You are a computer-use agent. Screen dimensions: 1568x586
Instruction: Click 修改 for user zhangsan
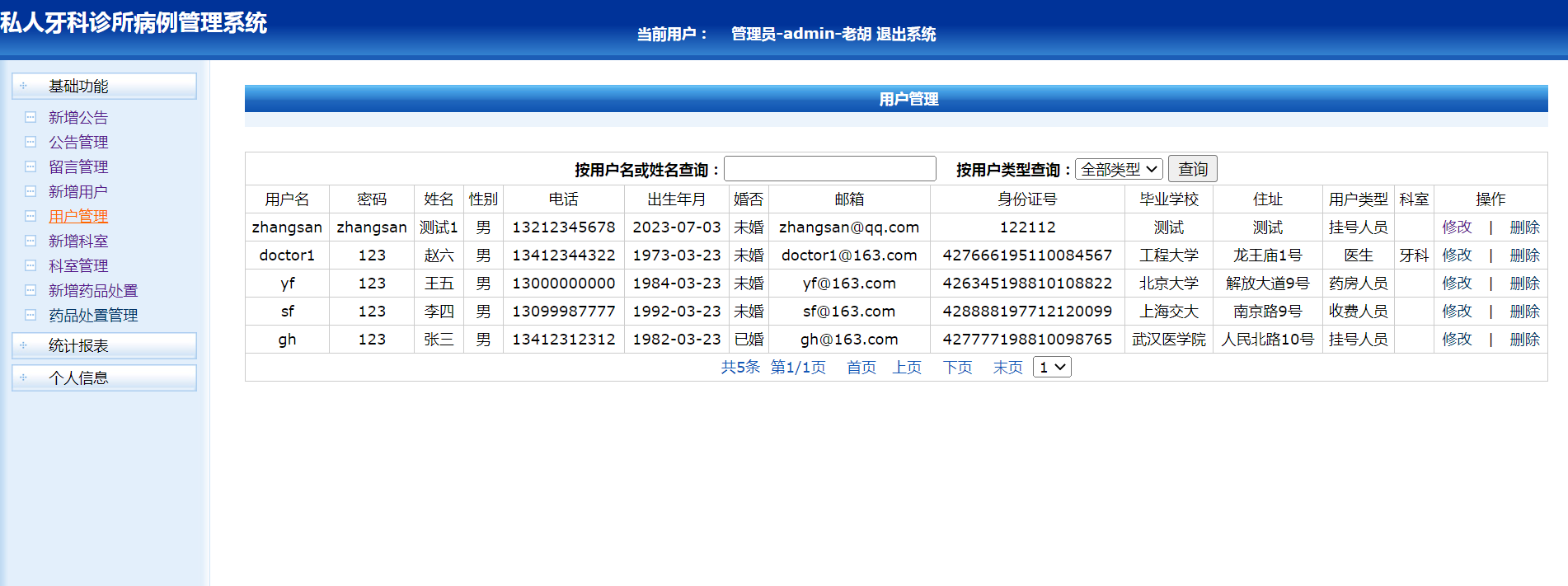pyautogui.click(x=1457, y=227)
